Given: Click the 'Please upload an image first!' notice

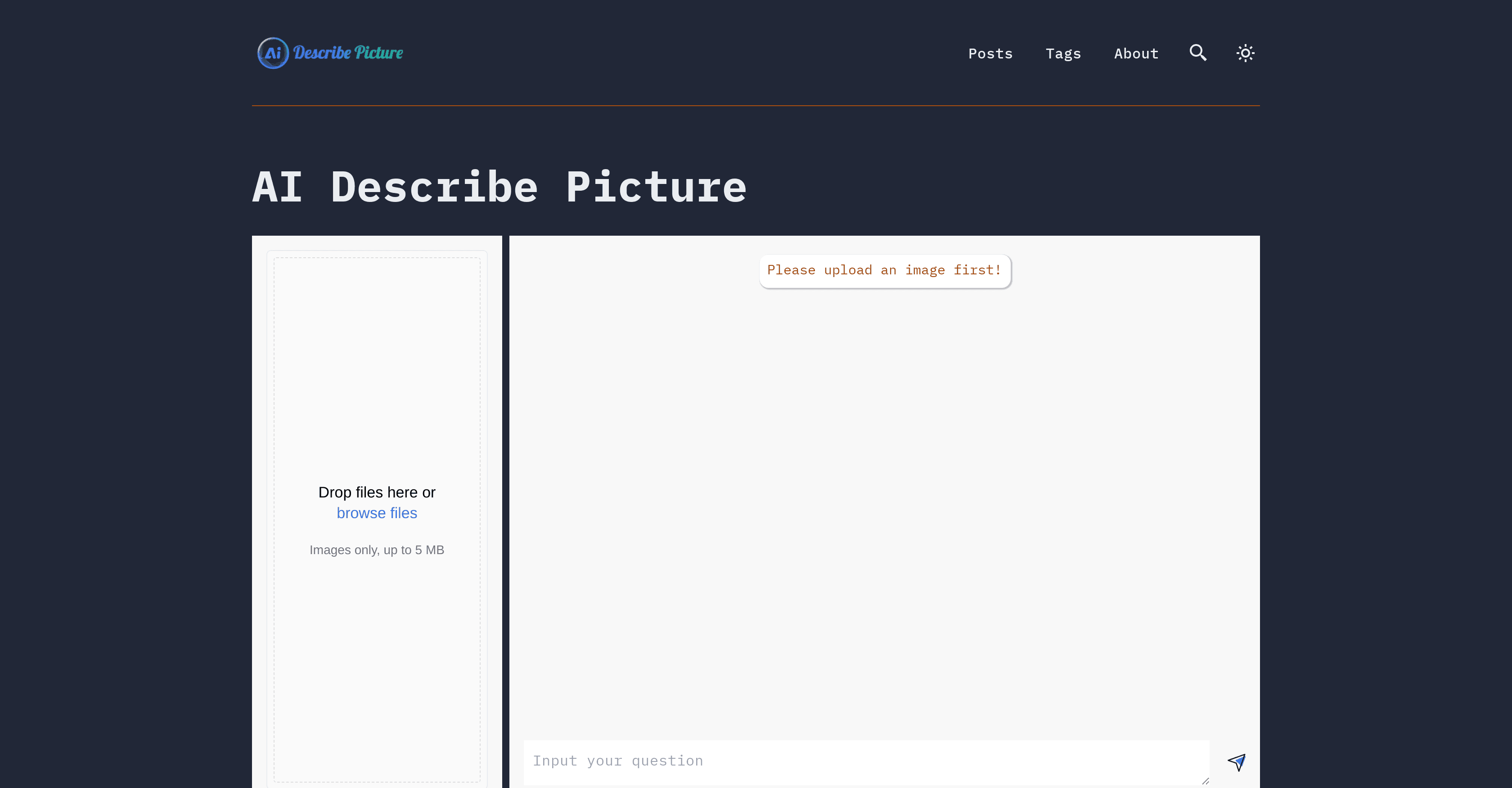Looking at the screenshot, I should click(x=885, y=270).
